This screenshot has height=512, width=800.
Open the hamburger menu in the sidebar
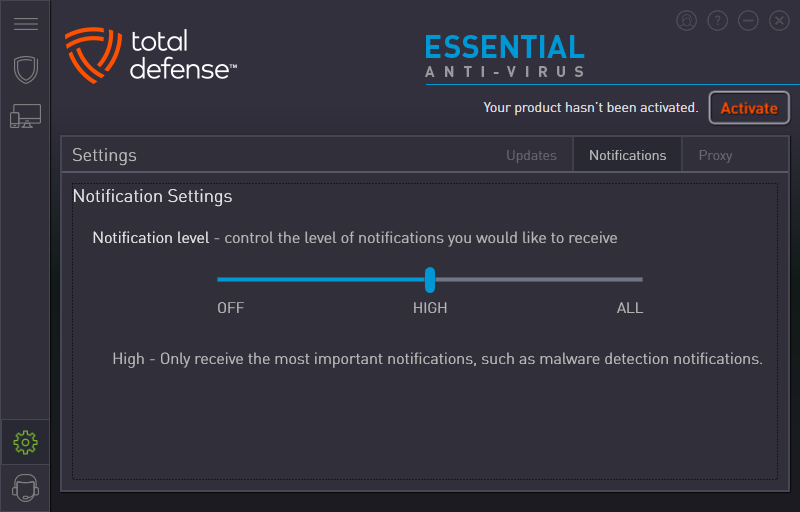pos(25,24)
